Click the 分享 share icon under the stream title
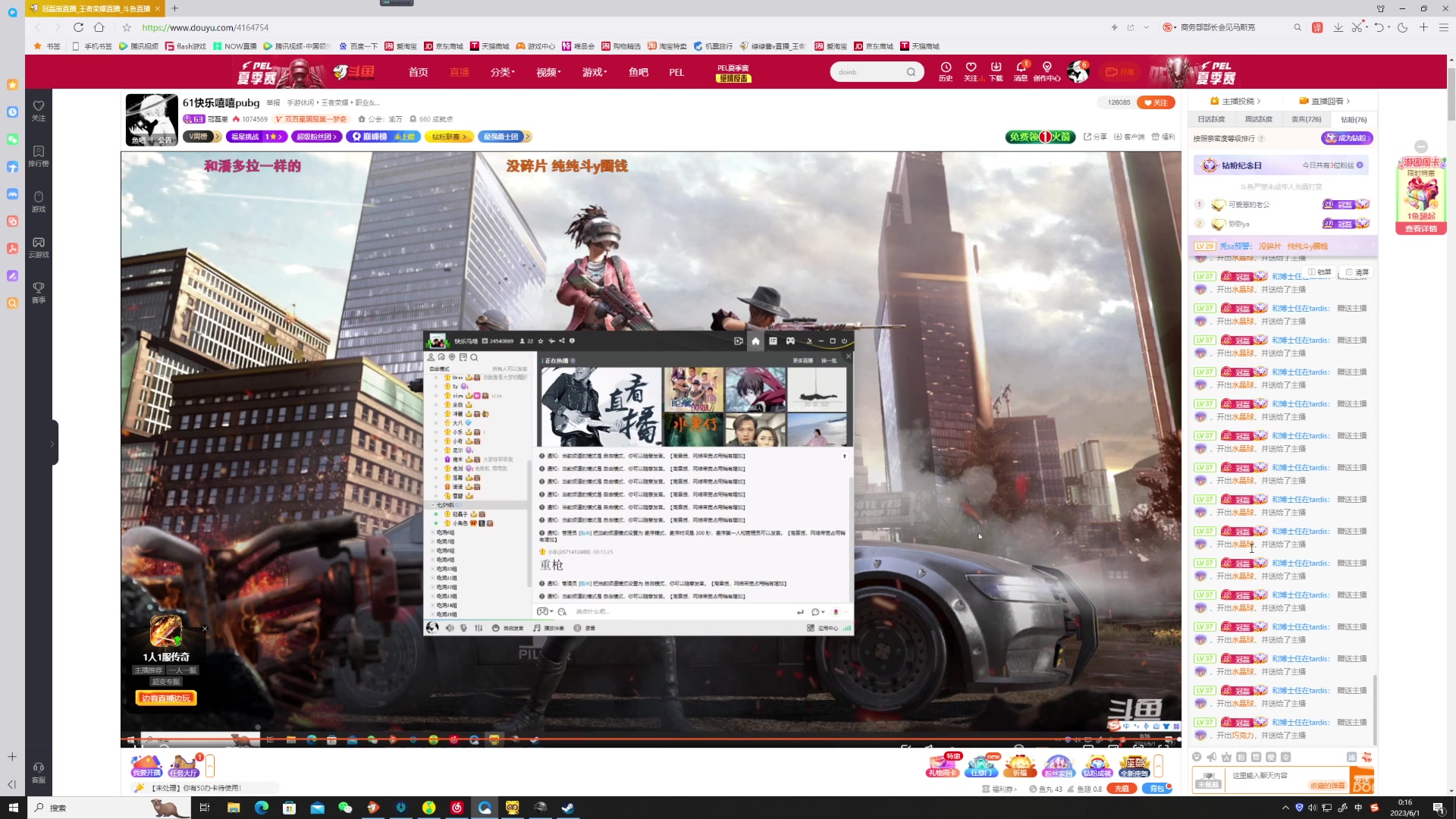Image resolution: width=1456 pixels, height=819 pixels. tap(1095, 136)
